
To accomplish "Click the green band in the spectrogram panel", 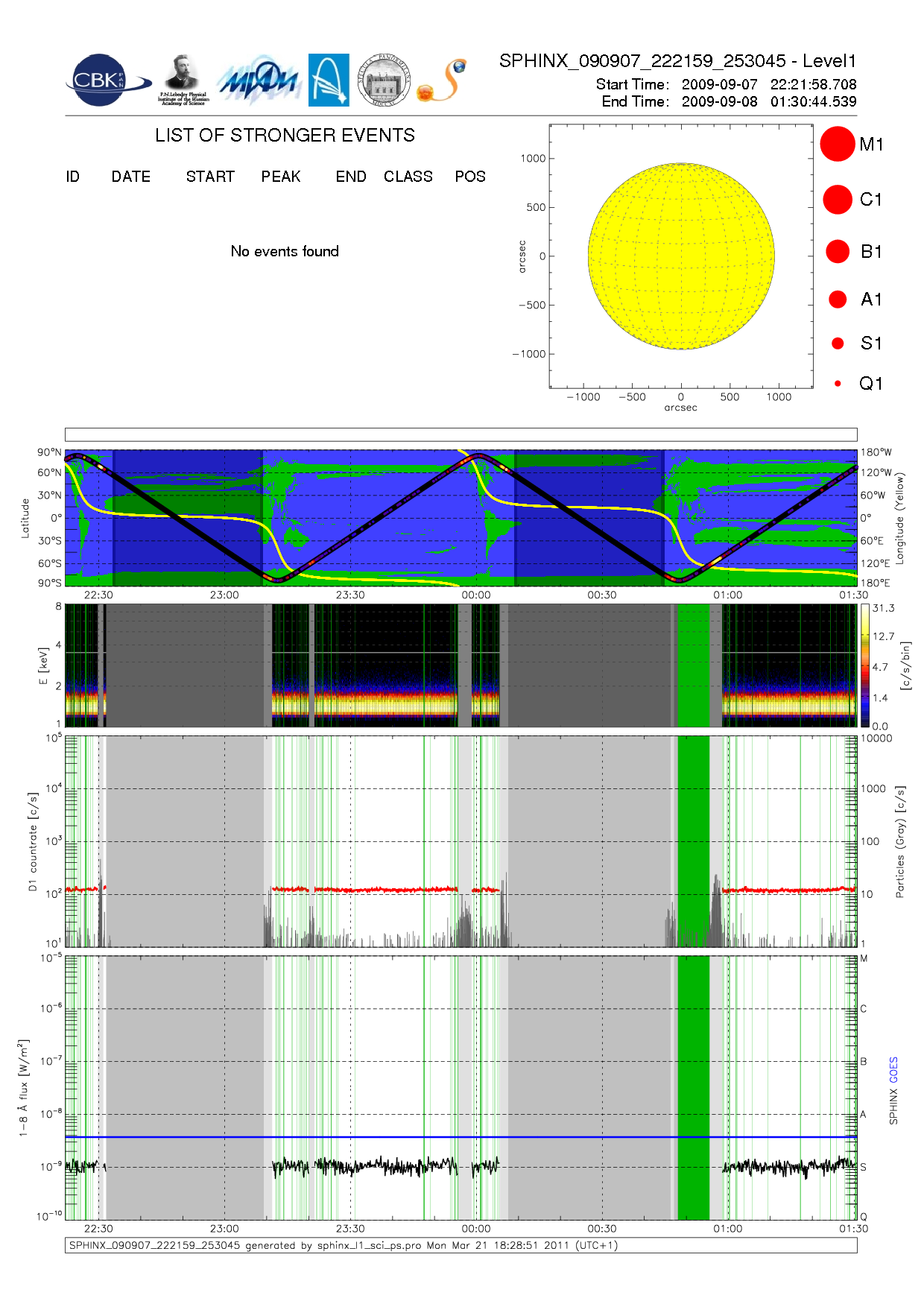I will point(693,665).
